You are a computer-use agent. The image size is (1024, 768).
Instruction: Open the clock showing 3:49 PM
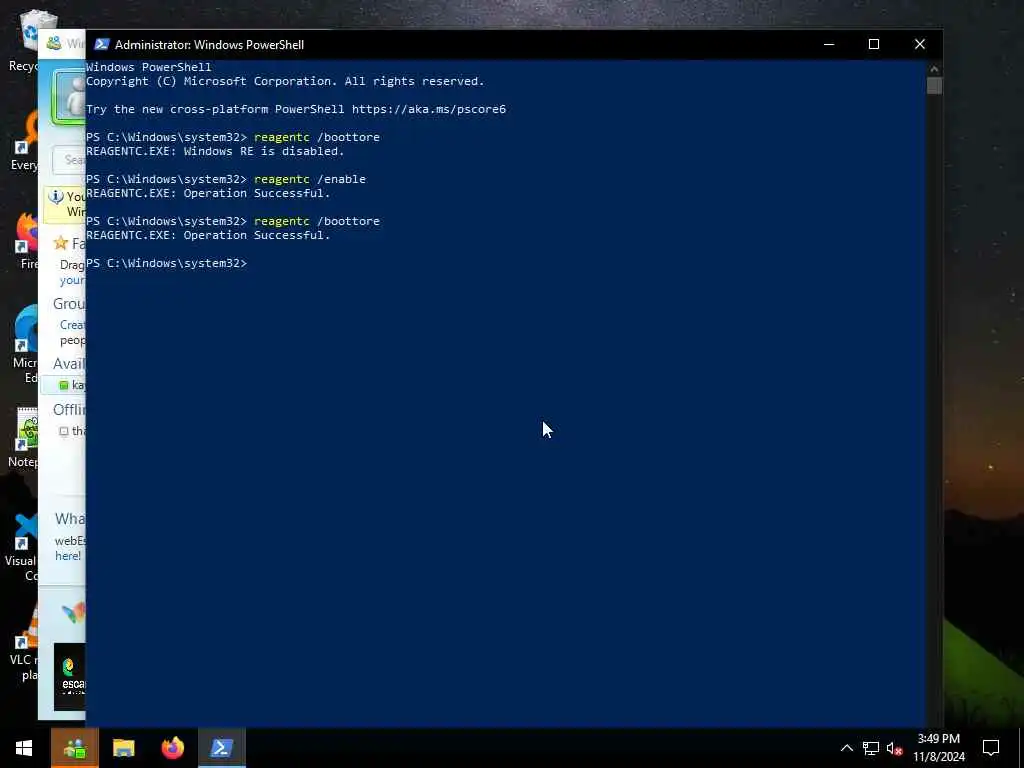(x=938, y=739)
